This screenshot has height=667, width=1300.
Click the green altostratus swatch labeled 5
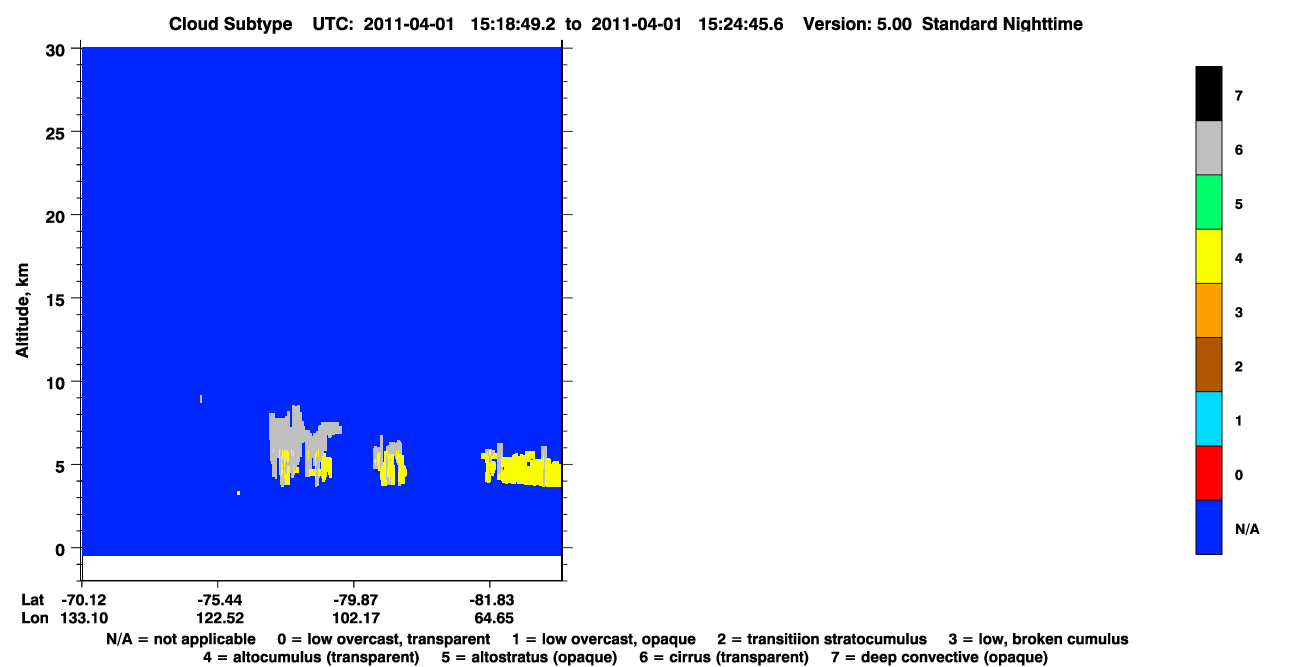pos(1209,202)
